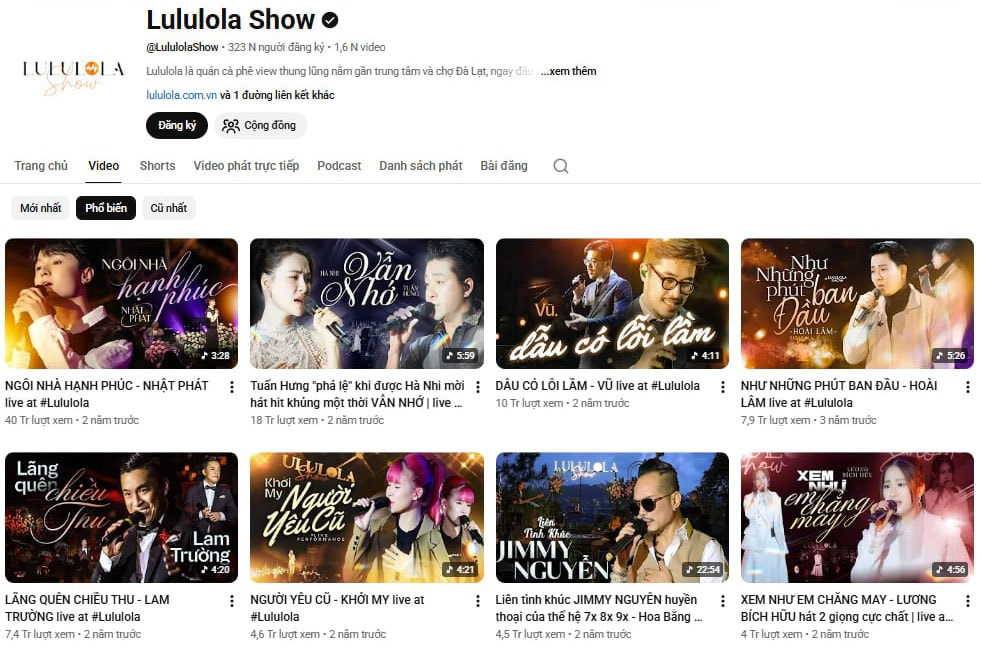This screenshot has height=649, width=981.
Task: Click '40 Tr lượt xem' view count
Action: pyautogui.click(x=39, y=420)
